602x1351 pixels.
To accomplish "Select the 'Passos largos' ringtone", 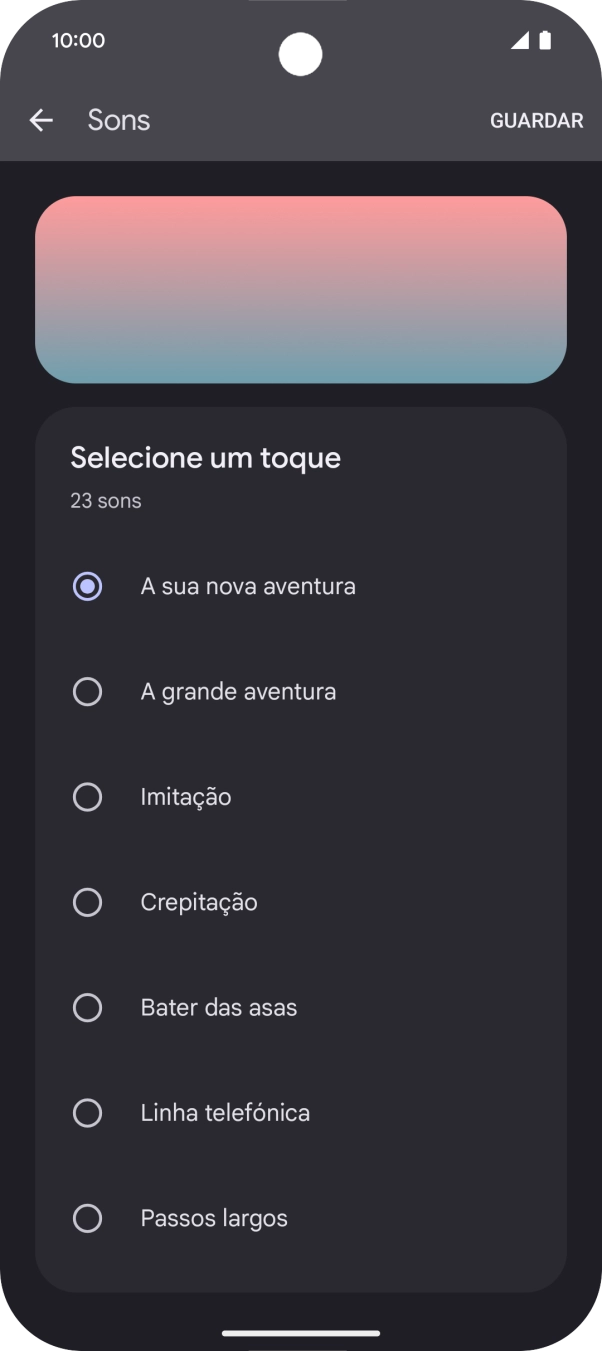I will pyautogui.click(x=87, y=1218).
